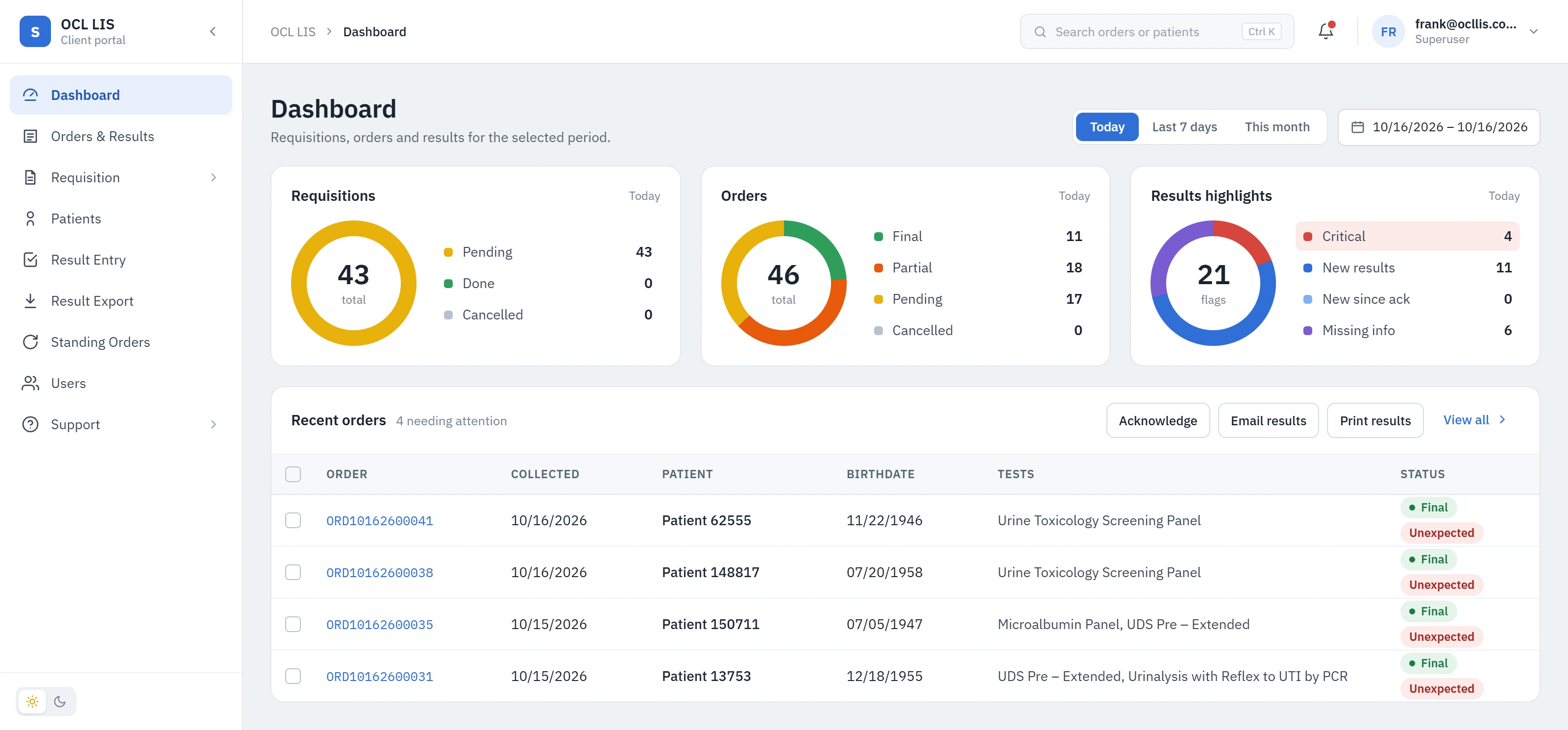Viewport: 1568px width, 730px height.
Task: Click the Acknowledge button
Action: point(1158,421)
